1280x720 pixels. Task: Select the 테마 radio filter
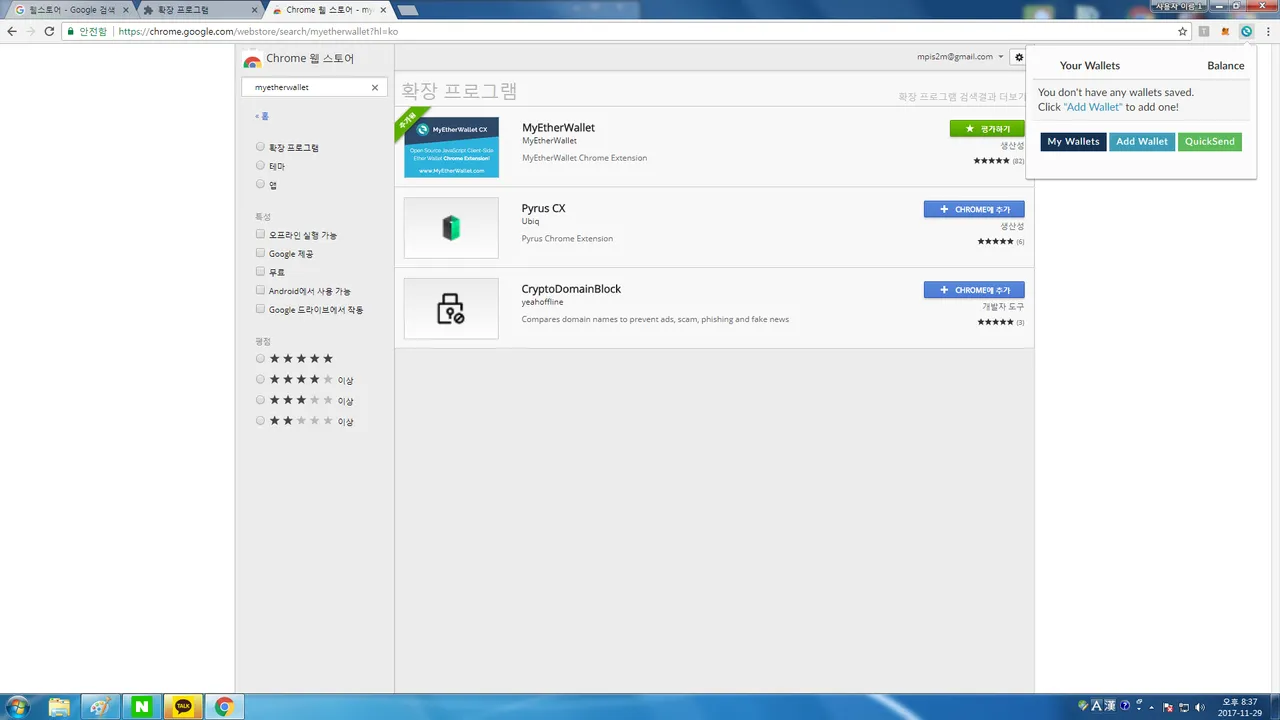pyautogui.click(x=260, y=166)
